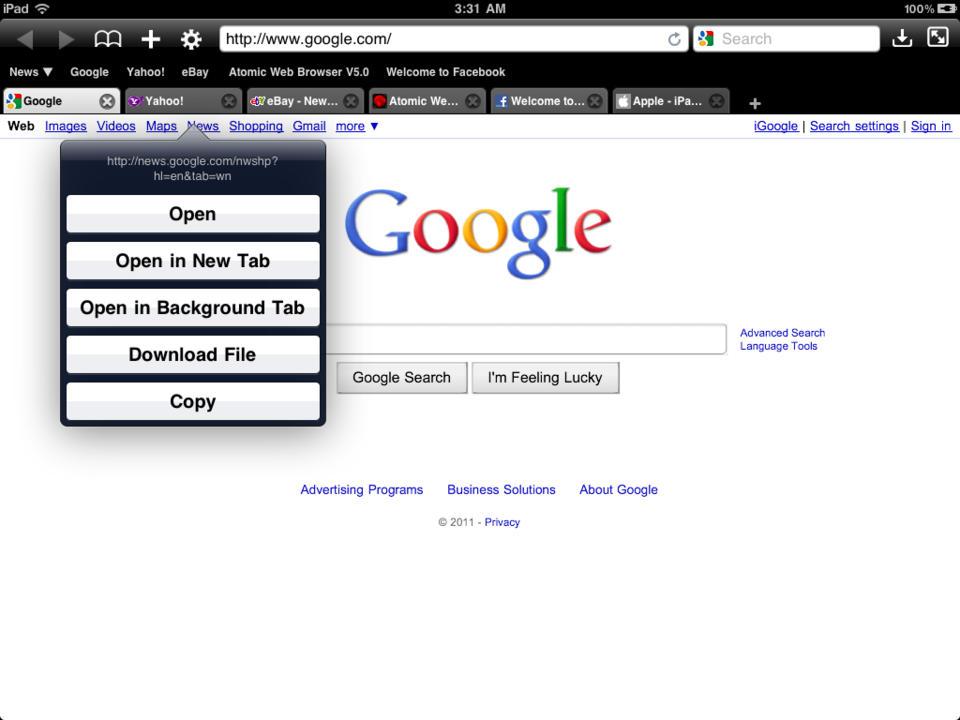Choose Download File in popup
Image resolution: width=960 pixels, height=720 pixels.
(193, 354)
